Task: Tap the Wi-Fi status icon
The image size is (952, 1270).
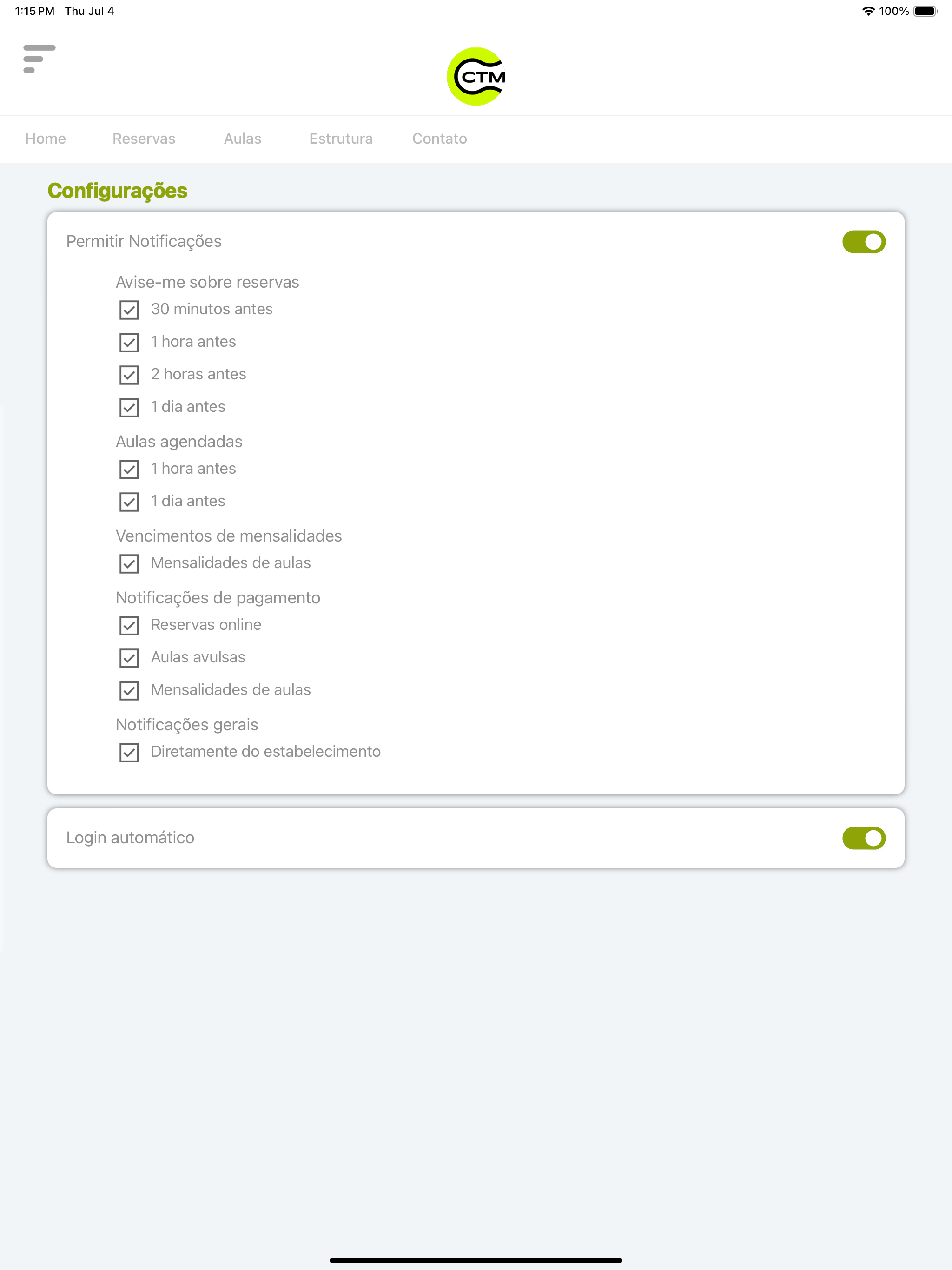Action: [868, 11]
